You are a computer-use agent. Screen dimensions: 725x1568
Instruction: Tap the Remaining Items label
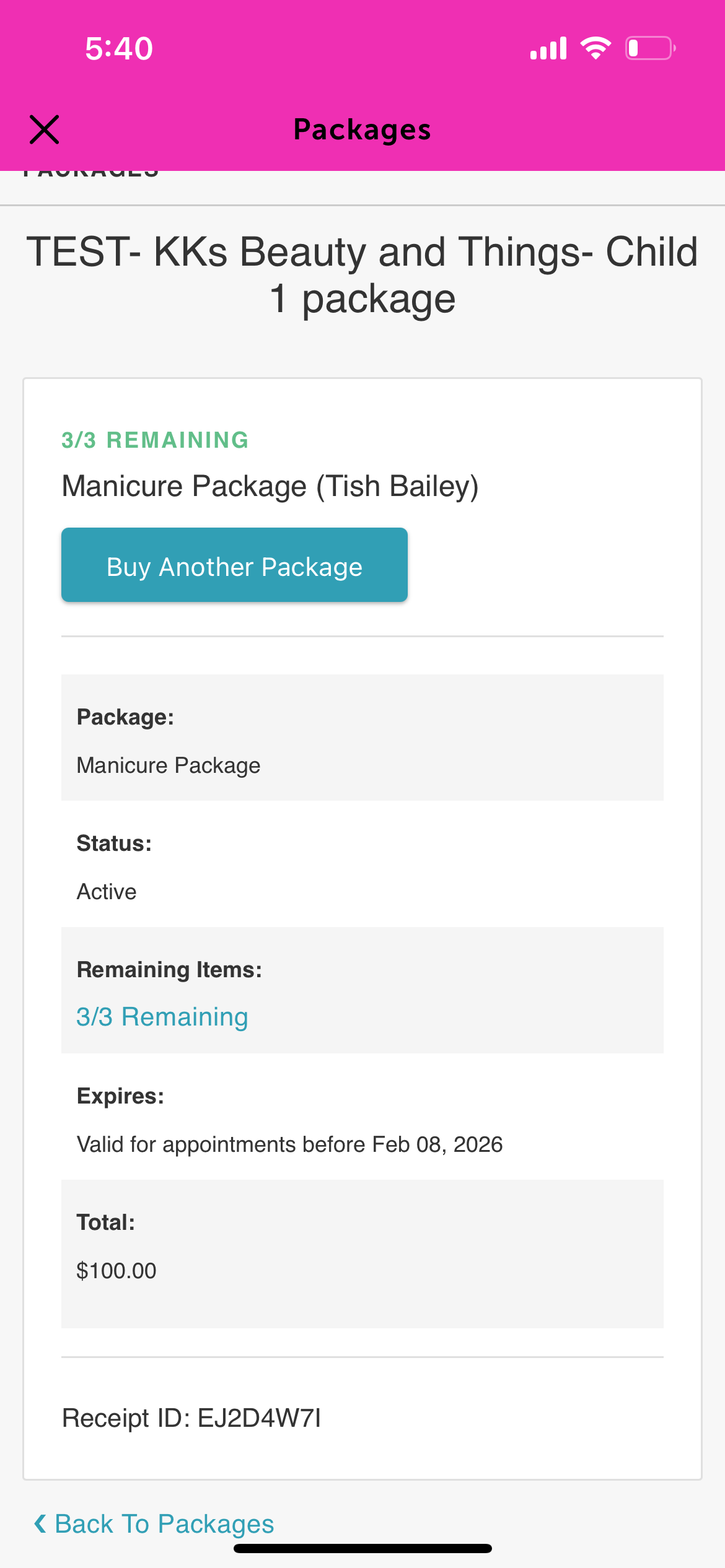click(x=169, y=970)
